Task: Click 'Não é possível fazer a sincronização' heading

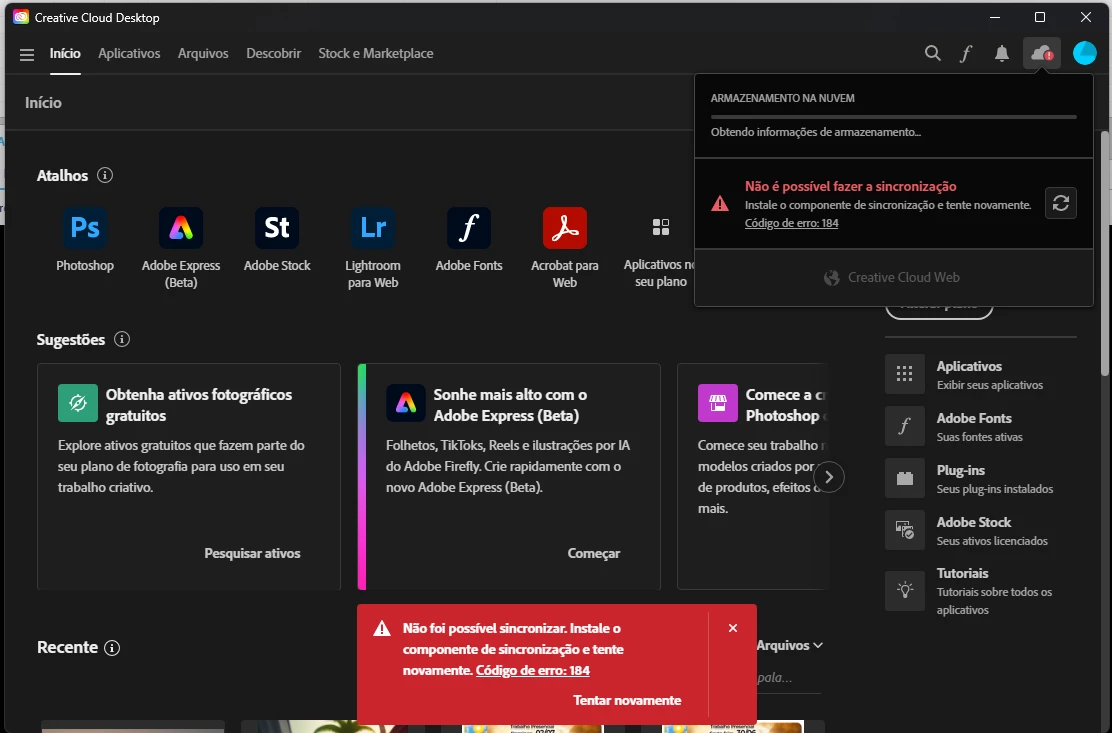Action: (850, 186)
